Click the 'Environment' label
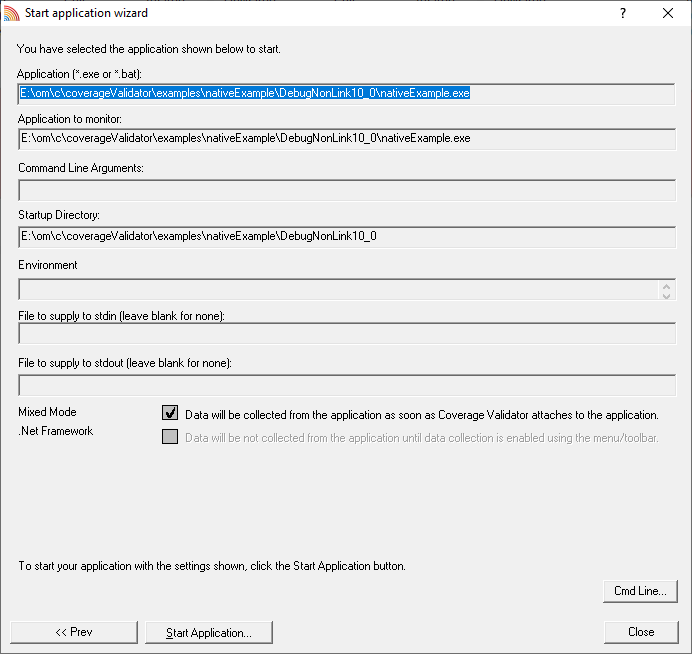 pos(48,265)
